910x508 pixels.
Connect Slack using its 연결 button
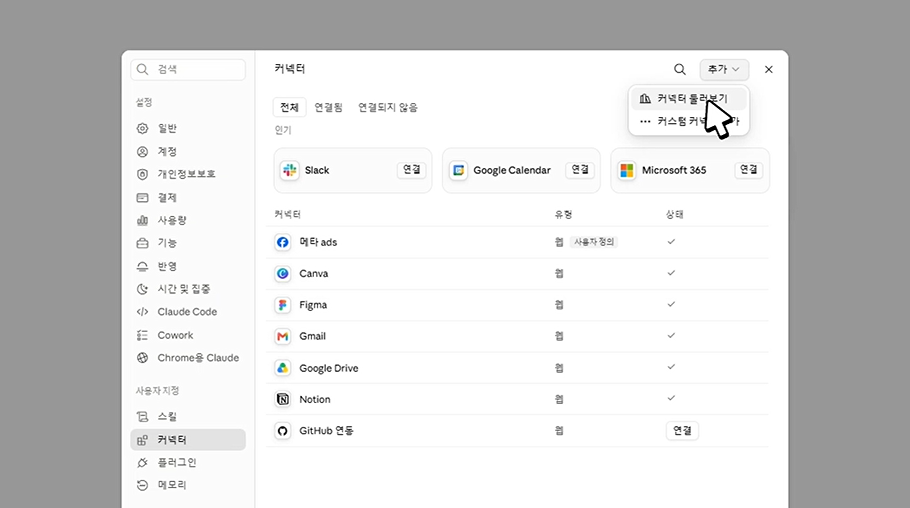(411, 170)
